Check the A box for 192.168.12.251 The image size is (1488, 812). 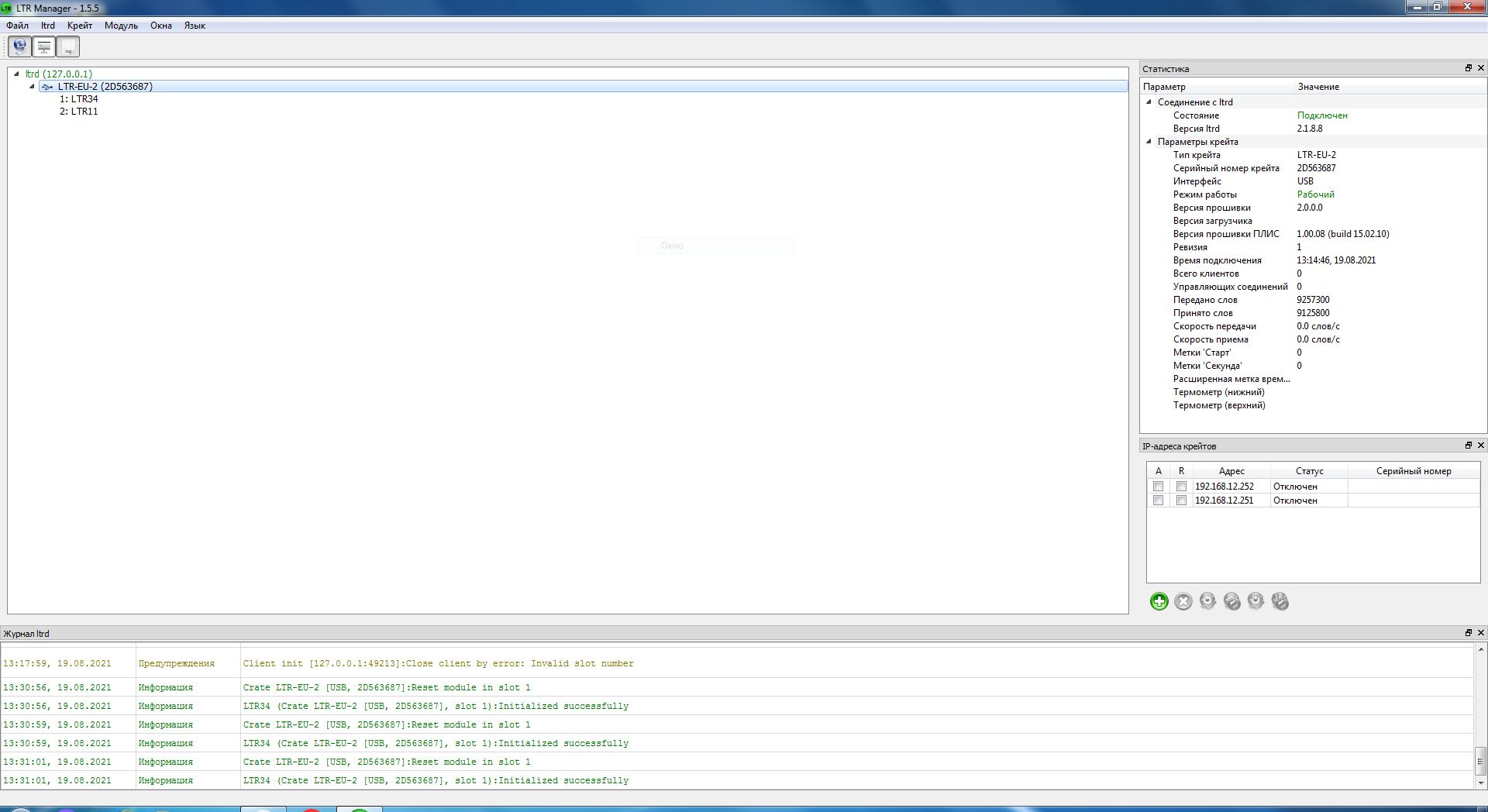pyautogui.click(x=1158, y=501)
